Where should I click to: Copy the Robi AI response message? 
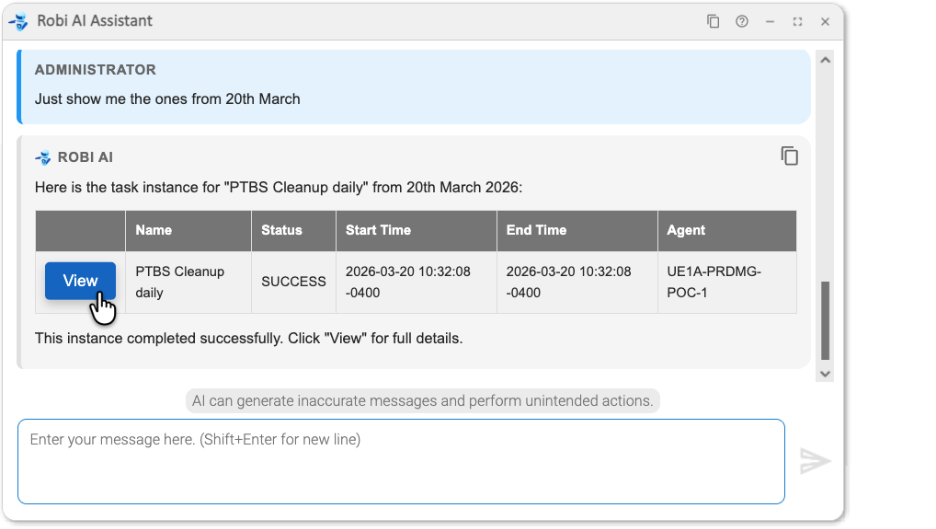pyautogui.click(x=789, y=156)
